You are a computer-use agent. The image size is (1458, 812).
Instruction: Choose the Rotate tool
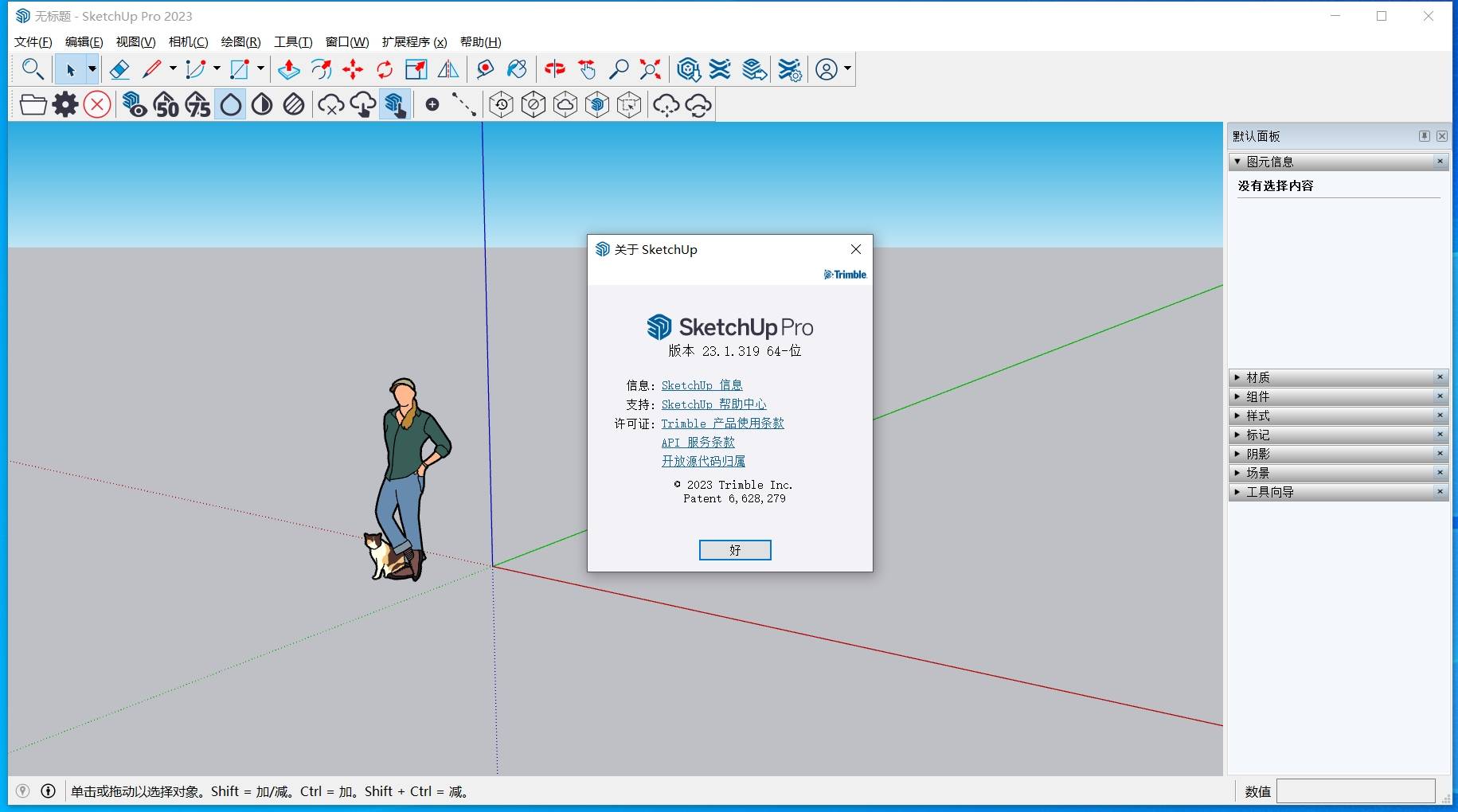[385, 70]
